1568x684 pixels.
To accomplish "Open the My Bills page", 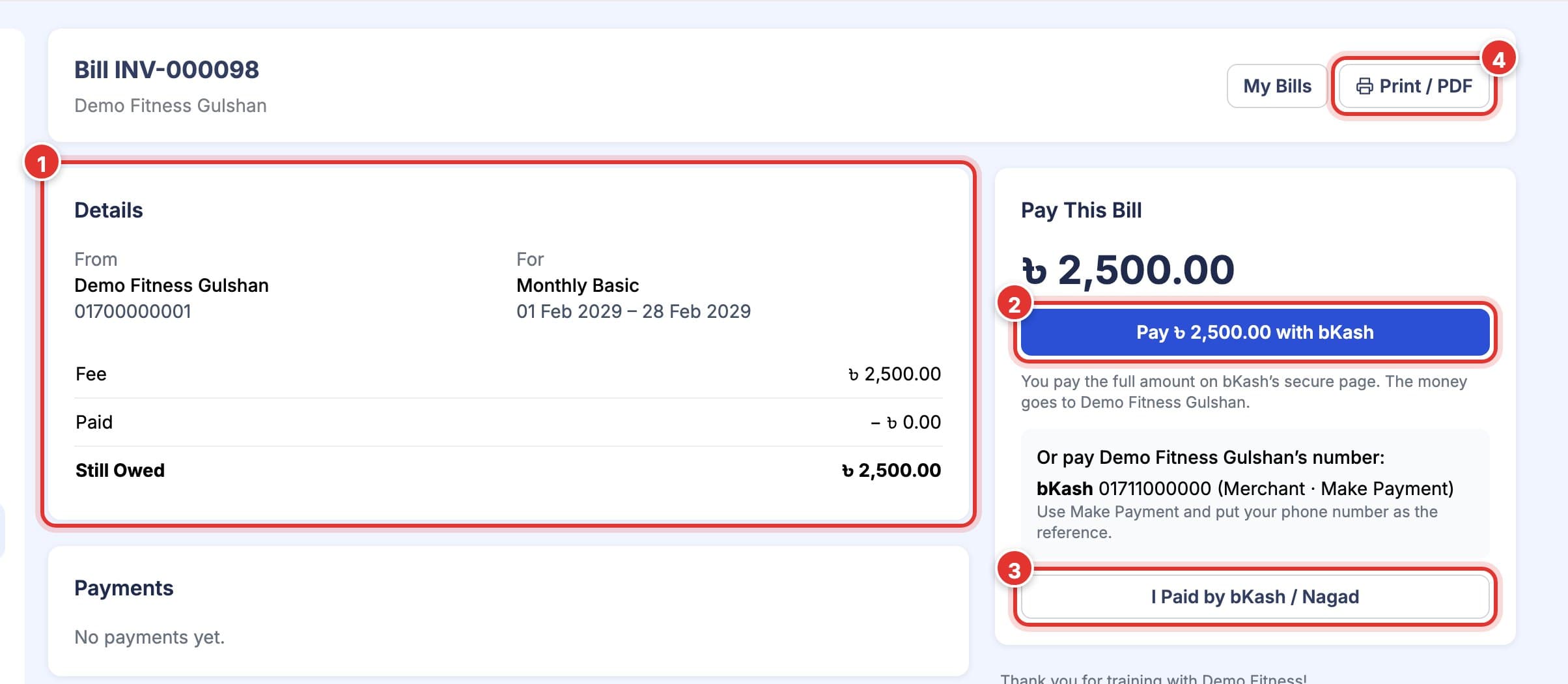I will point(1277,86).
